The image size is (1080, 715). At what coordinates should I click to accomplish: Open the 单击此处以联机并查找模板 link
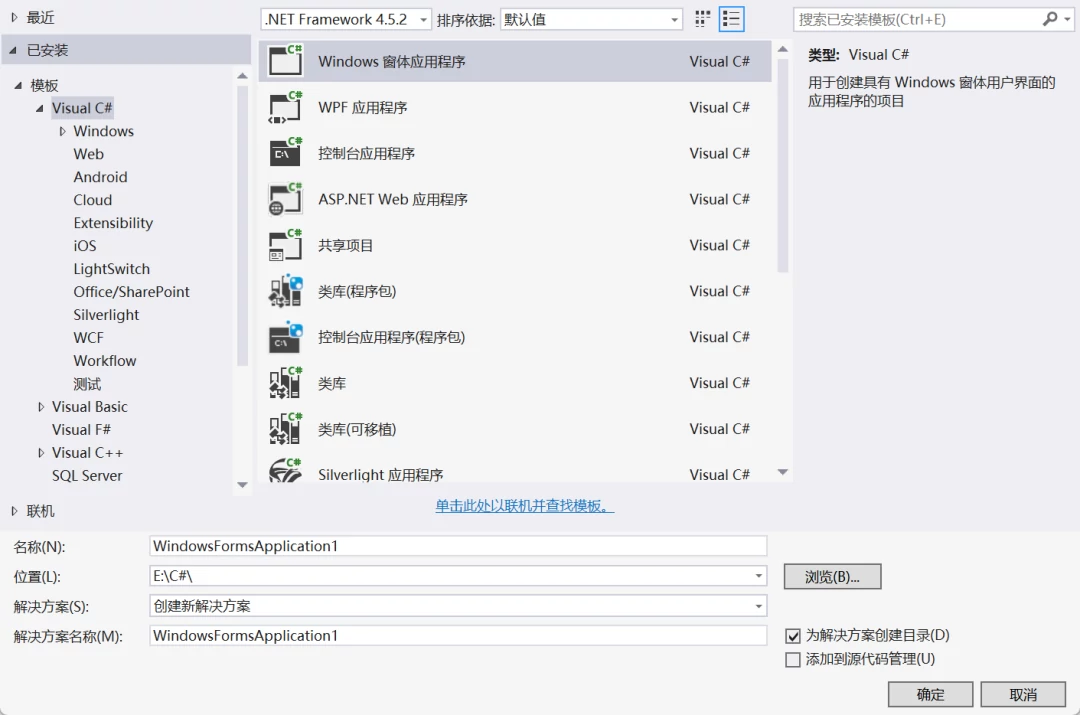(x=524, y=506)
